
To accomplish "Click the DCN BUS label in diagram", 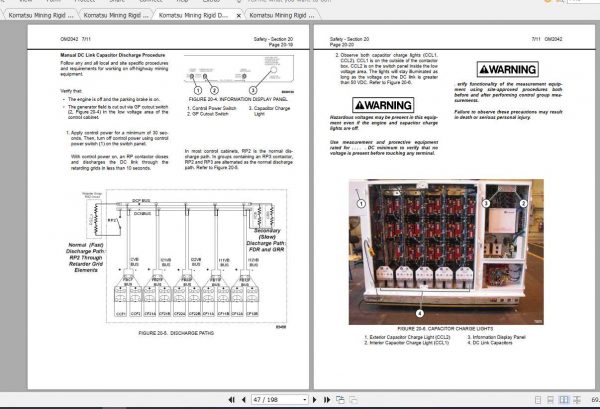I will click(142, 214).
